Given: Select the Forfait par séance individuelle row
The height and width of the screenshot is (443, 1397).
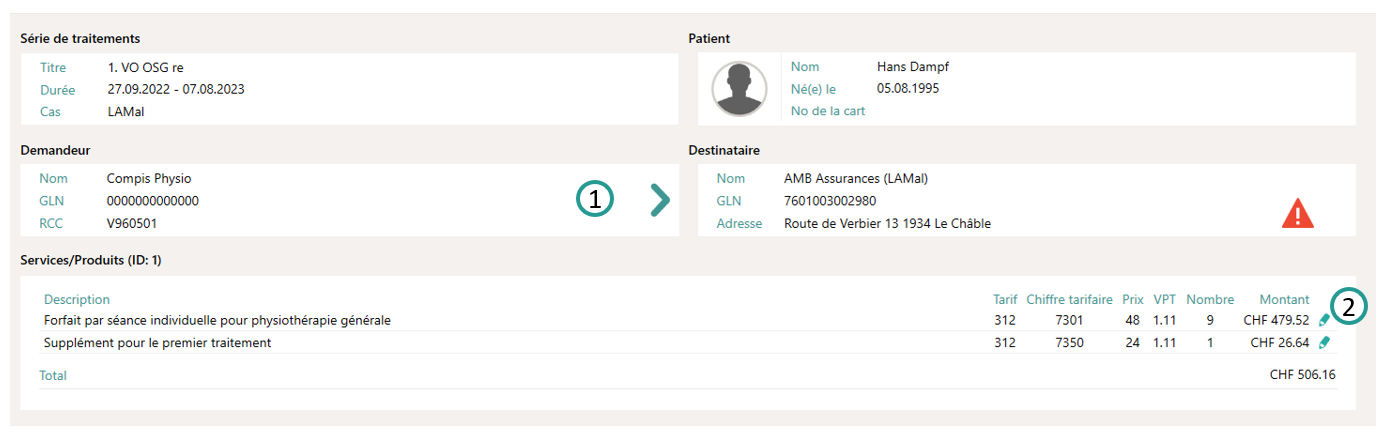Looking at the screenshot, I should click(217, 321).
